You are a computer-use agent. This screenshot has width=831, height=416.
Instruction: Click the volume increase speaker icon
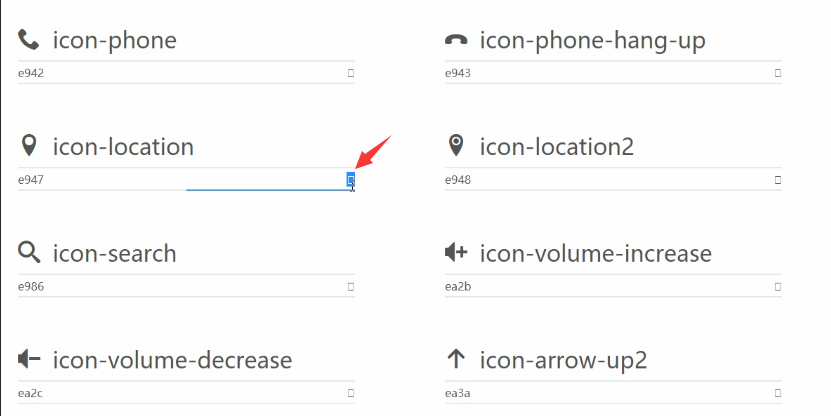point(456,253)
